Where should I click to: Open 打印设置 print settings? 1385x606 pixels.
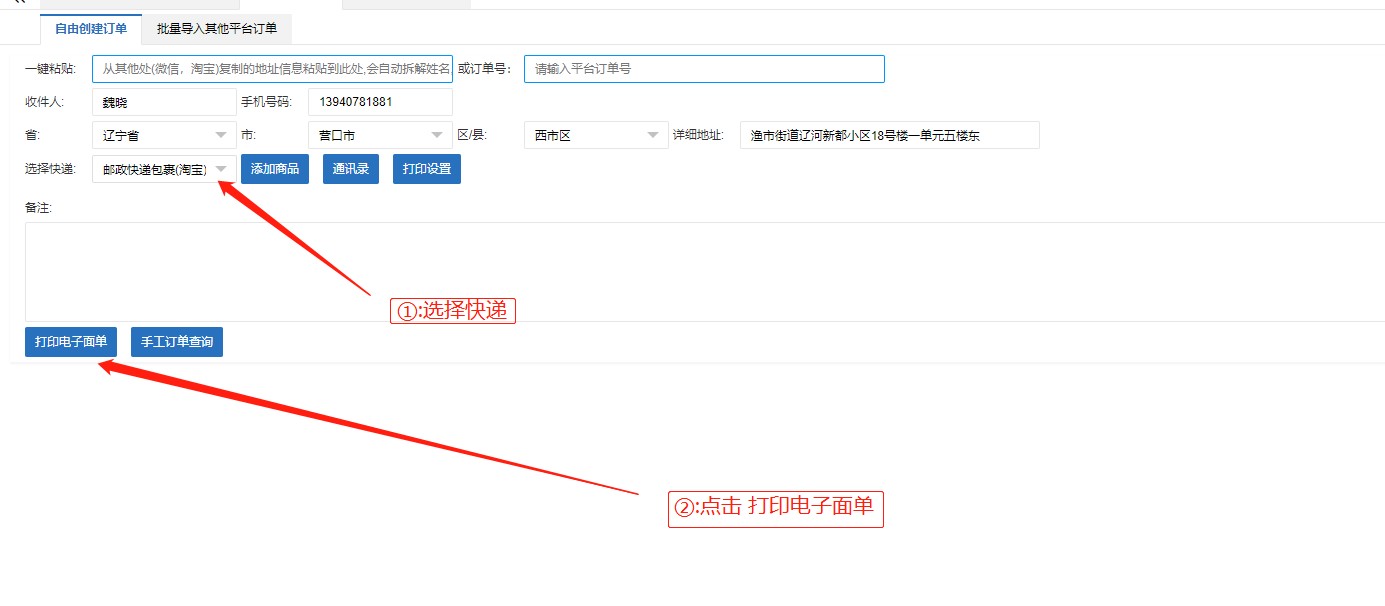pos(427,169)
